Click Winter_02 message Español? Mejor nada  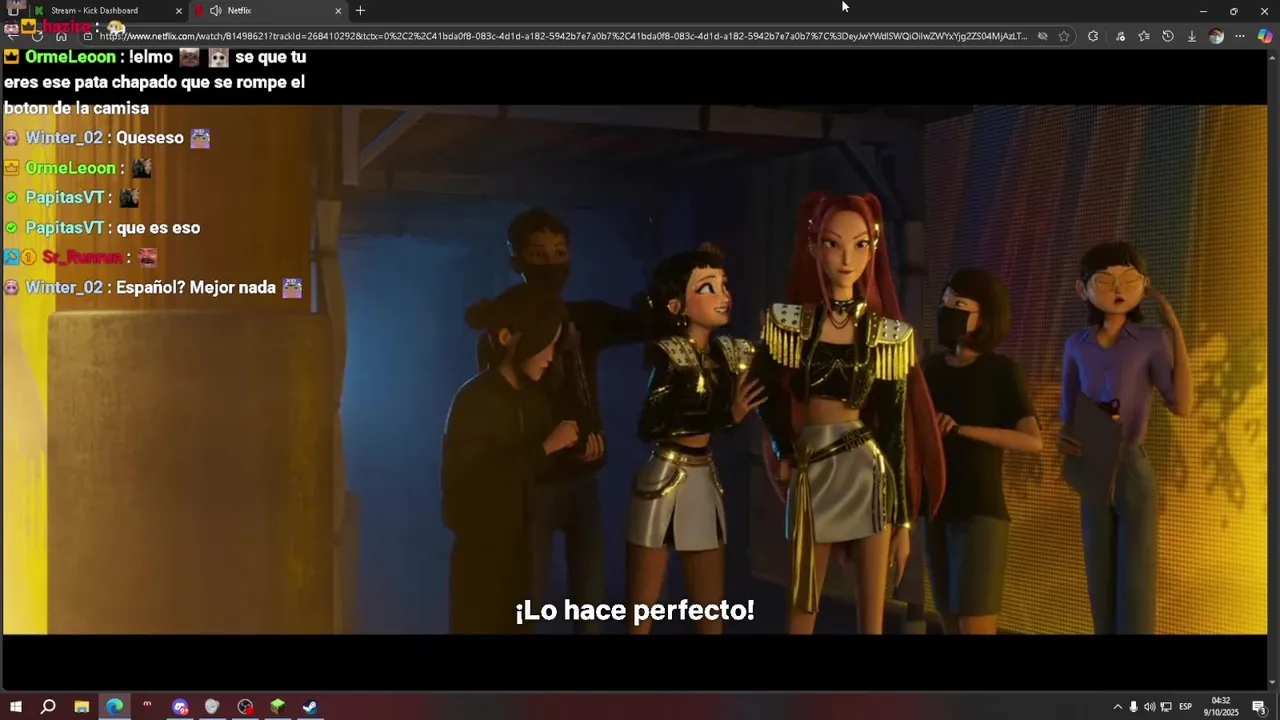click(153, 288)
